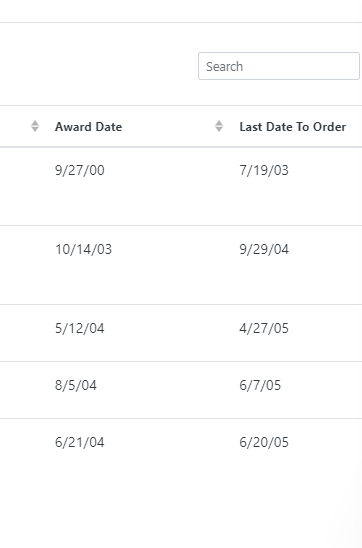Screen dimensions: 362x548
Task: Sort by the Award Date column header
Action: [x=88, y=127]
